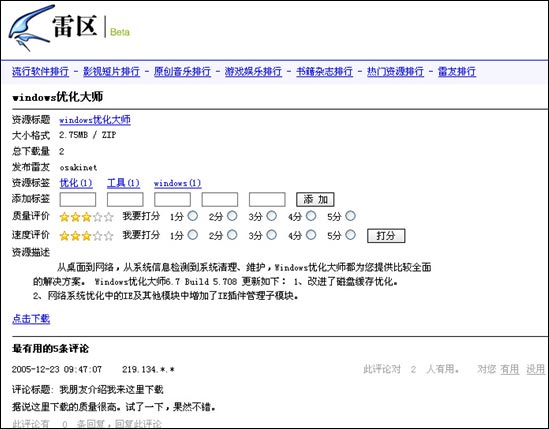
Task: Select 3分 in 速度评价 row
Action: click(271, 235)
